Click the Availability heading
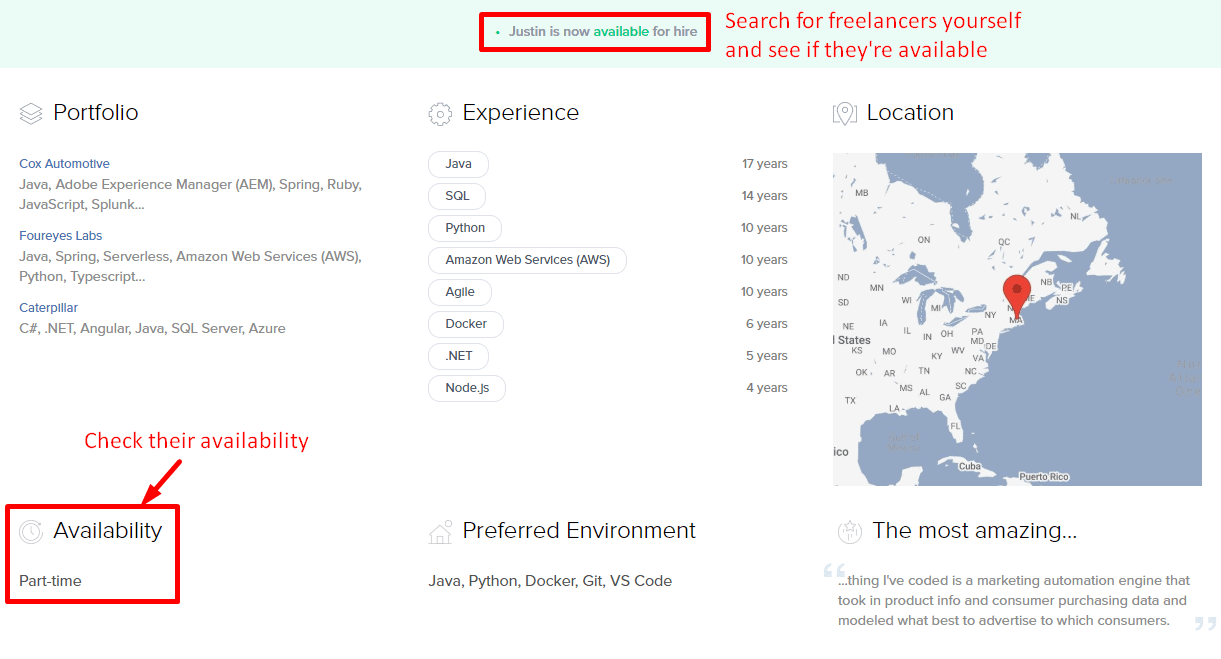Image resolution: width=1221 pixels, height=659 pixels. pyautogui.click(x=108, y=531)
